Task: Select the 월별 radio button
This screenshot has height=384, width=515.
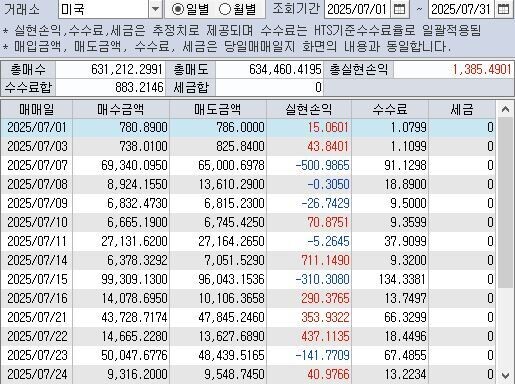Action: 225,9
